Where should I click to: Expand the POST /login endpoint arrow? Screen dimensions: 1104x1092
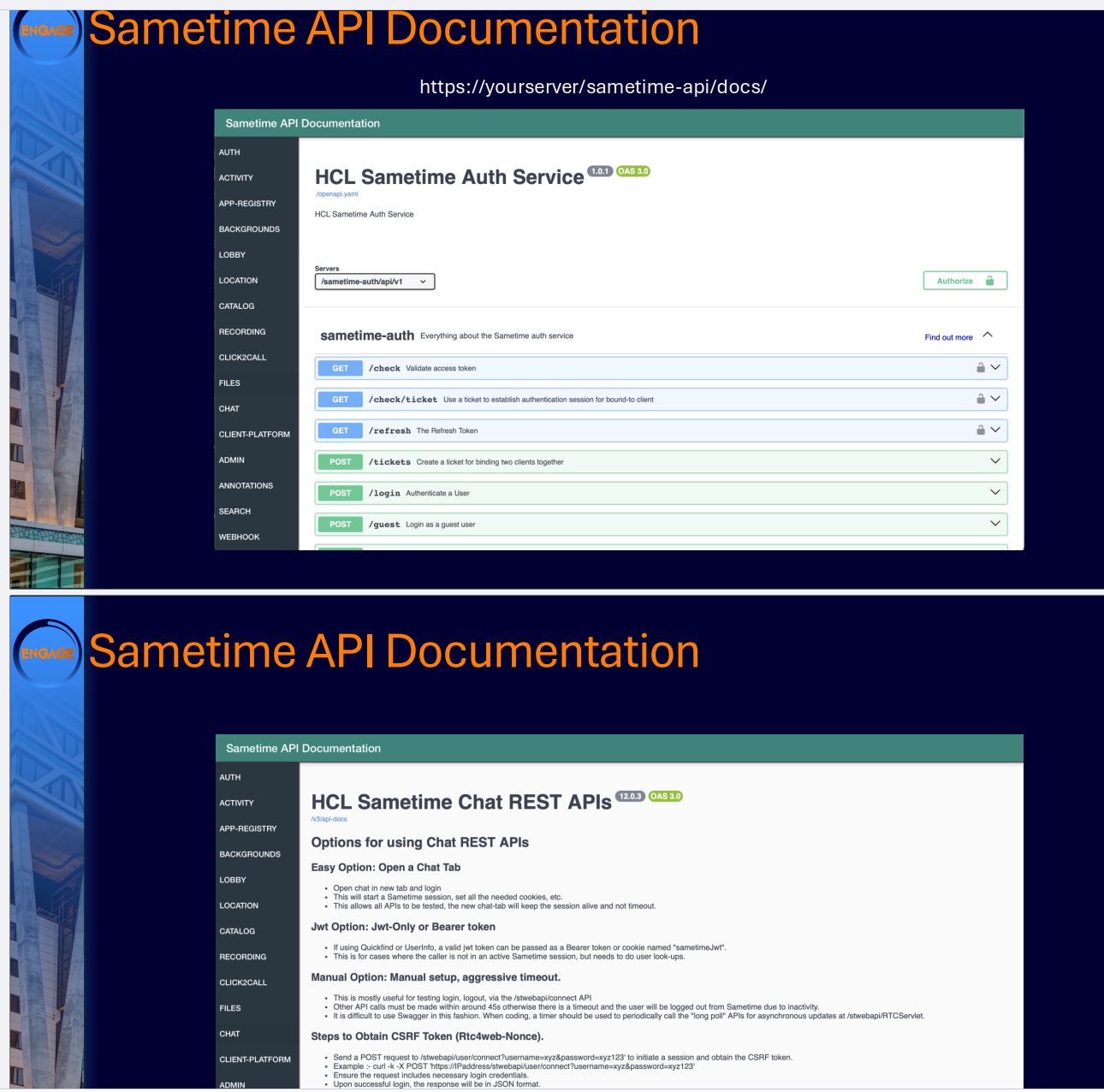[x=995, y=492]
